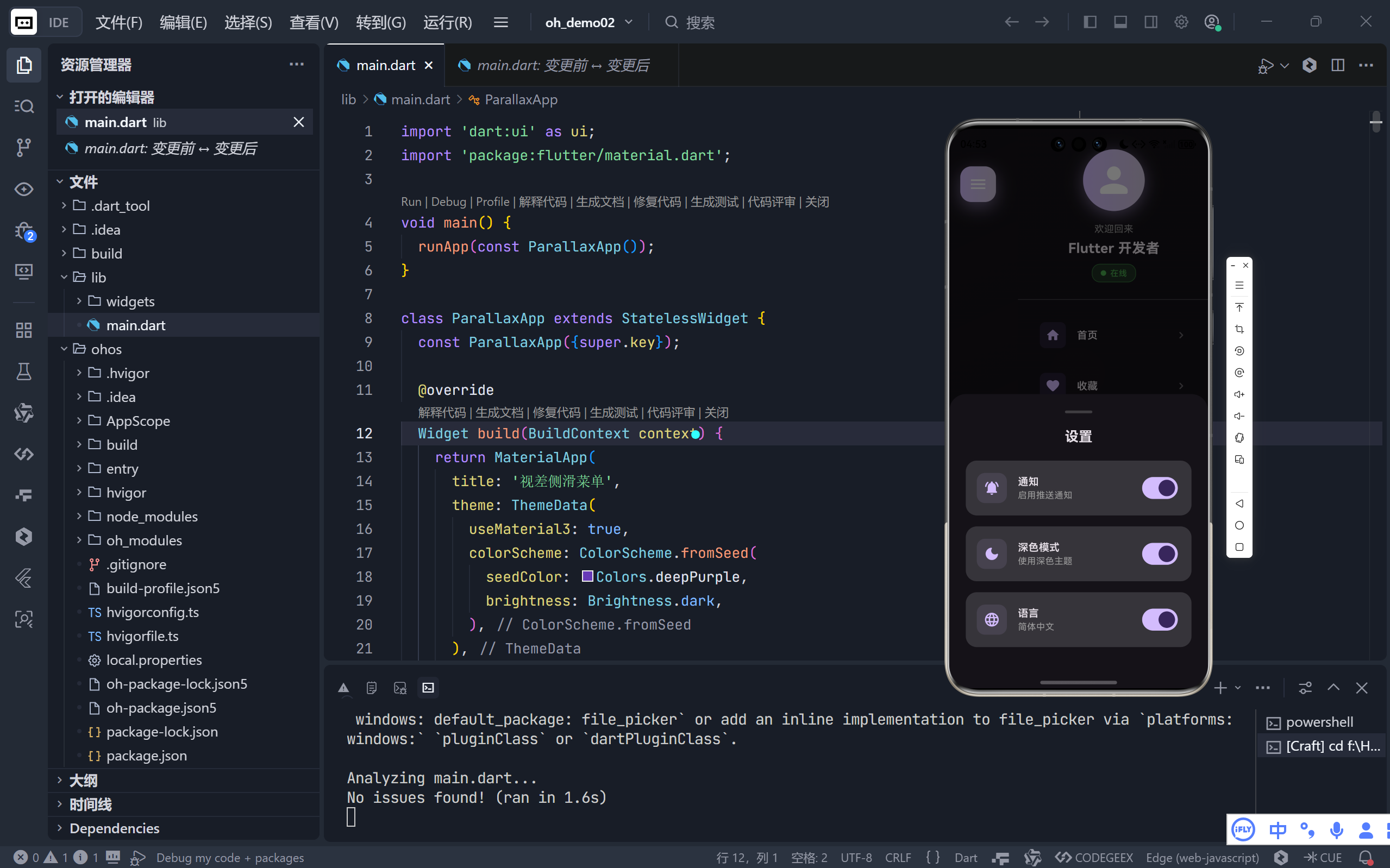Open Run and Debug sidebar icon
1390x868 pixels.
point(23,231)
